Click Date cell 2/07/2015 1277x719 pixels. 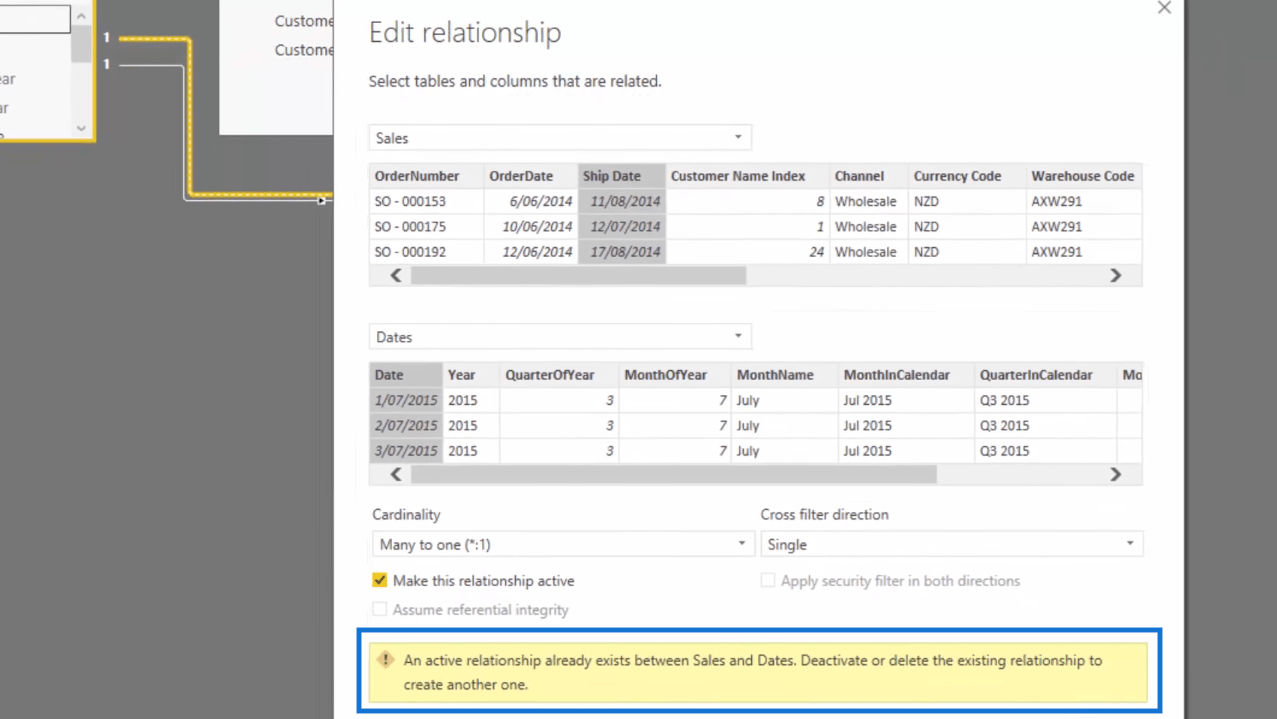[x=406, y=426]
